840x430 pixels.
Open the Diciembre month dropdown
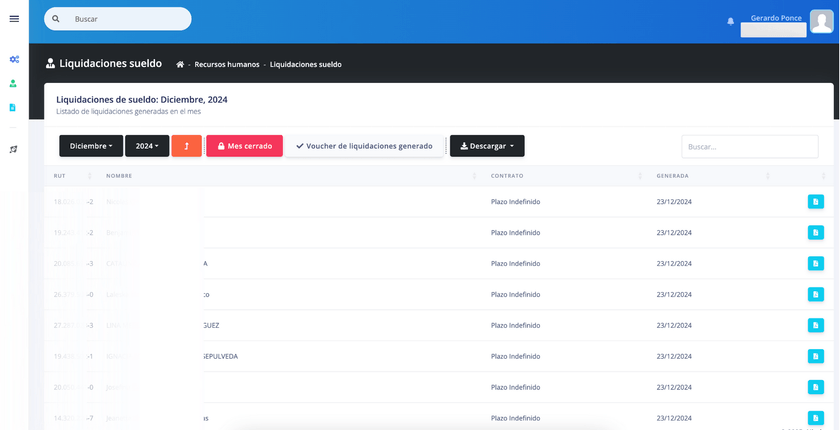[91, 146]
